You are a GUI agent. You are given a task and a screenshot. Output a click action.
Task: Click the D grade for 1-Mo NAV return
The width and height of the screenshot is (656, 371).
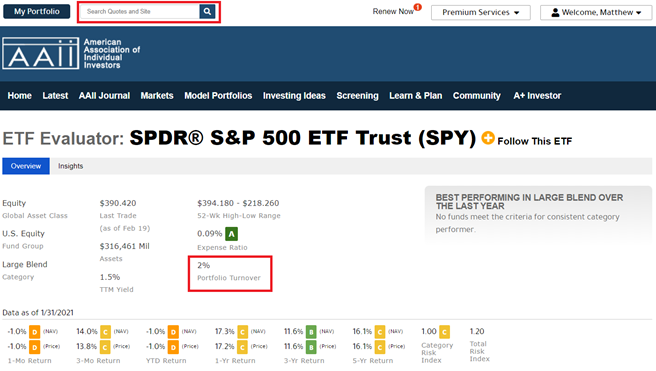click(35, 332)
